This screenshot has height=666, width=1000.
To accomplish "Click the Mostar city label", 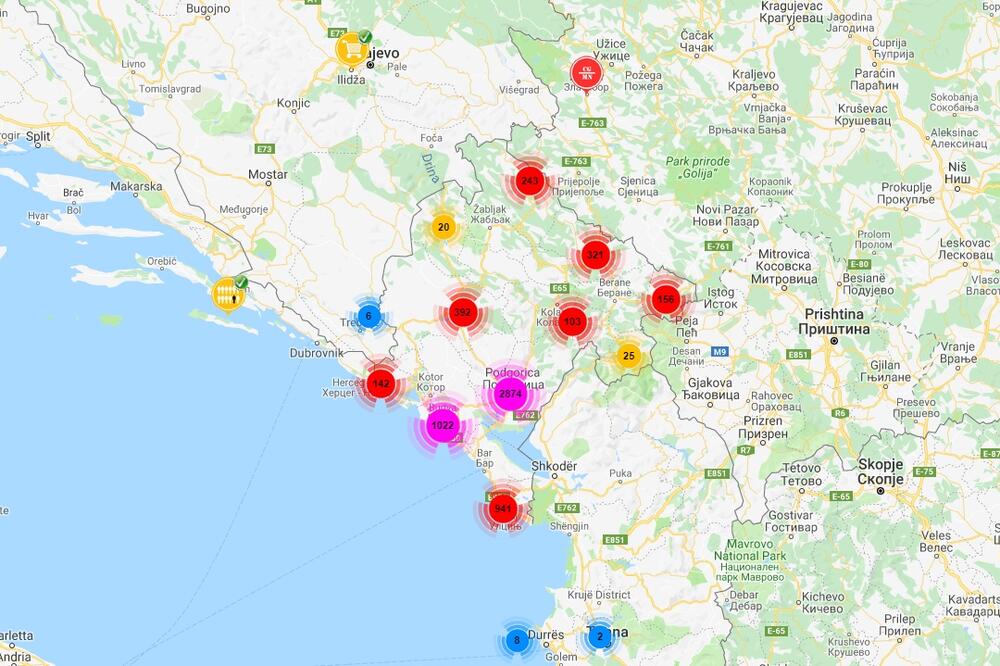I will tap(267, 174).
